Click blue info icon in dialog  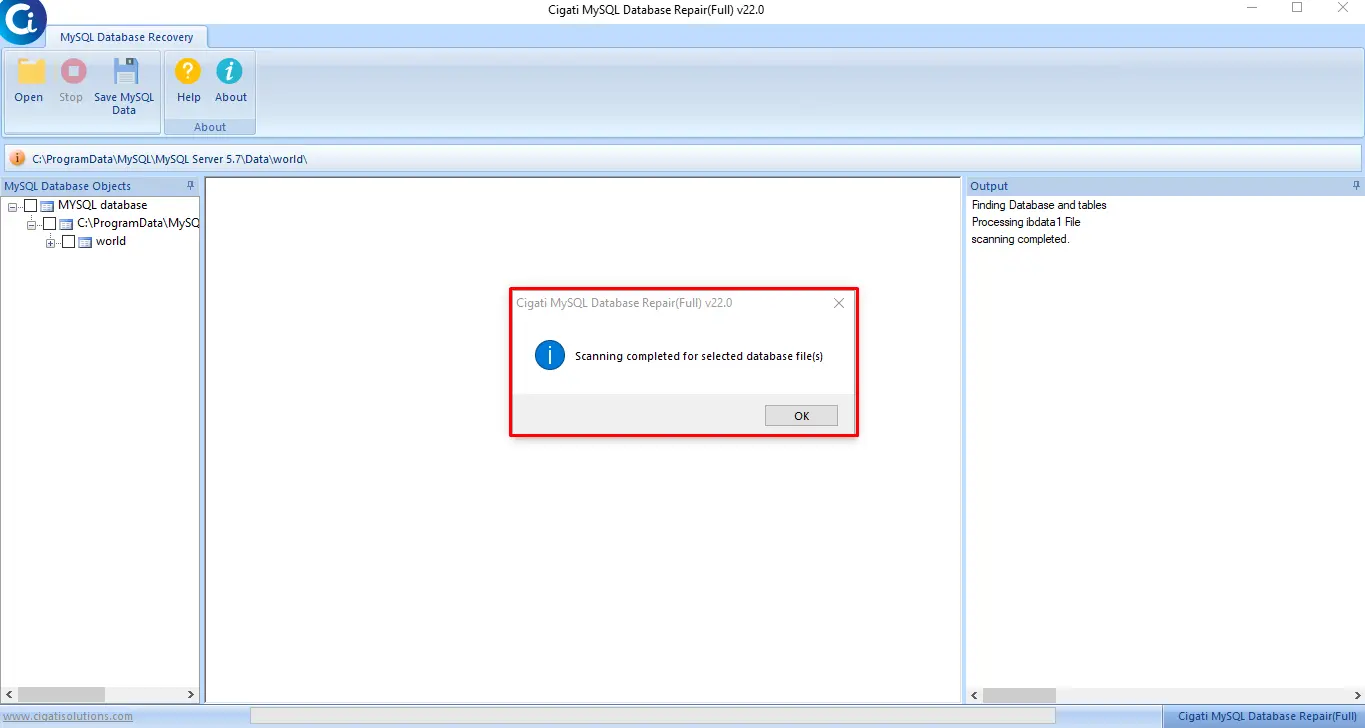pos(550,355)
